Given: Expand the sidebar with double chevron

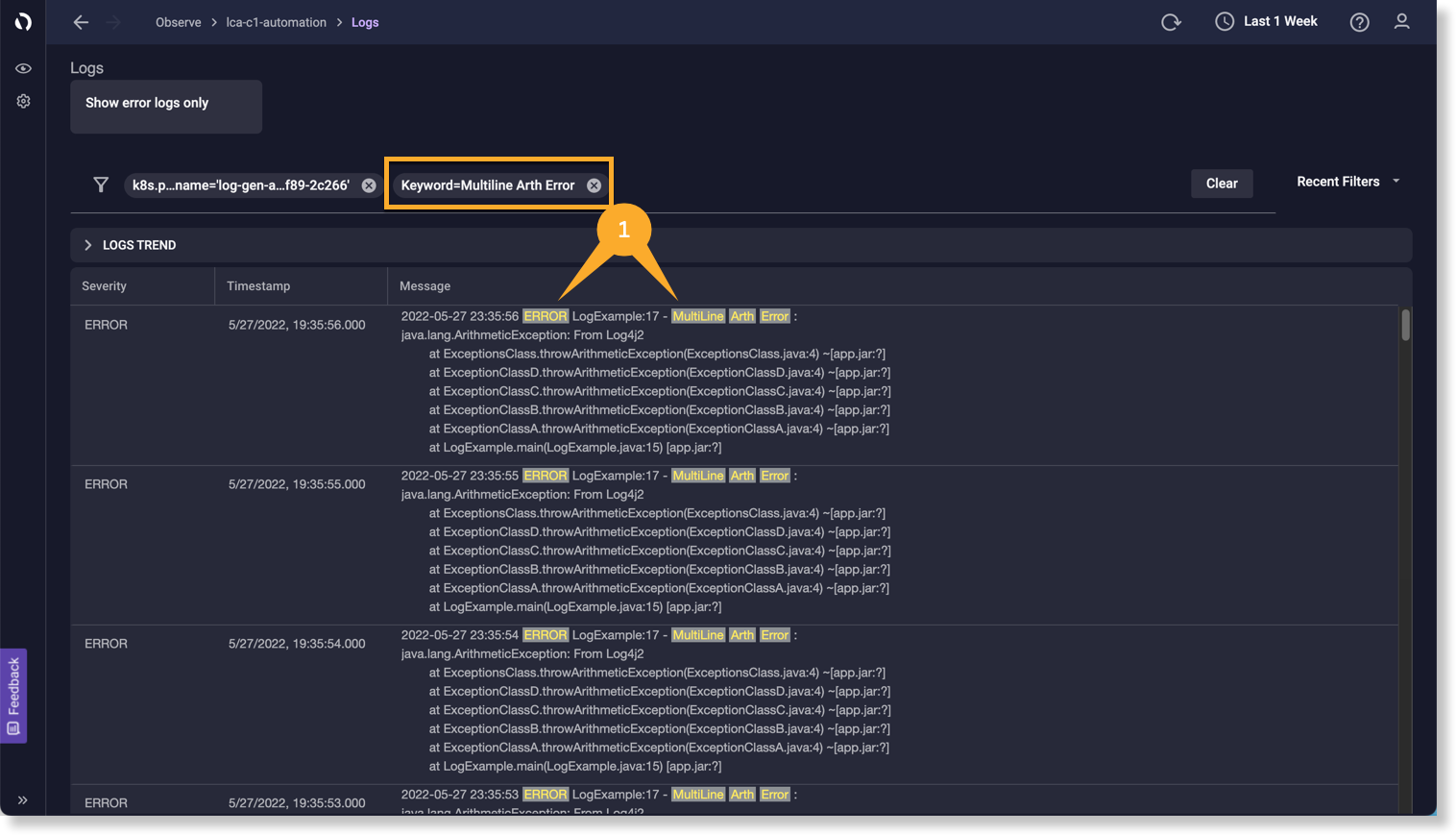Looking at the screenshot, I should pyautogui.click(x=22, y=799).
